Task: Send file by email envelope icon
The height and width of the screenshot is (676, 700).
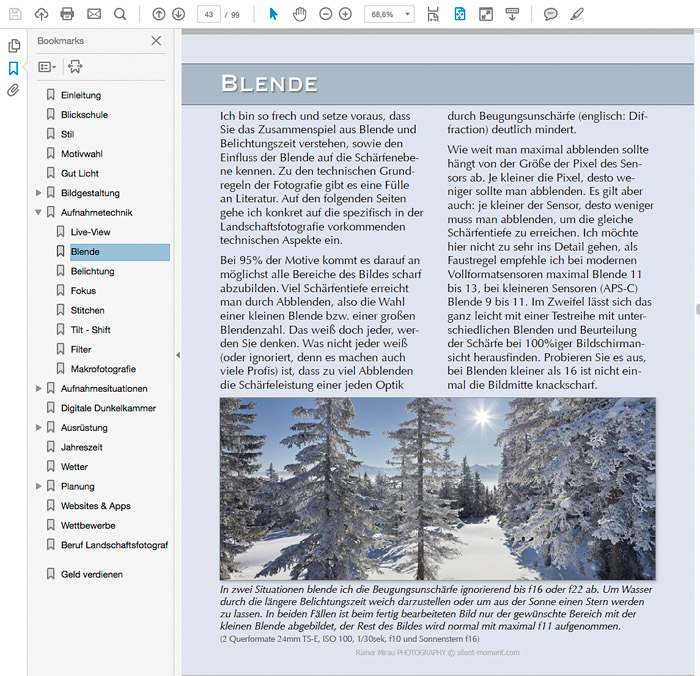Action: pyautogui.click(x=94, y=14)
